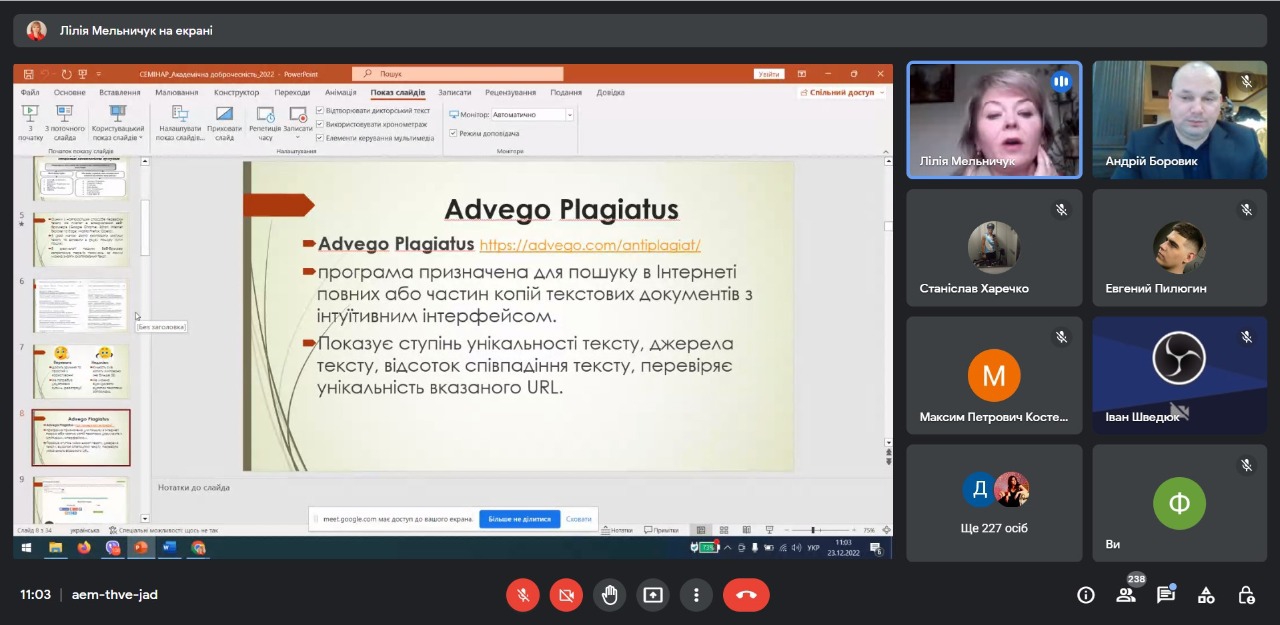
Task: Open the Рецензування ribbon tab
Action: pyautogui.click(x=510, y=93)
